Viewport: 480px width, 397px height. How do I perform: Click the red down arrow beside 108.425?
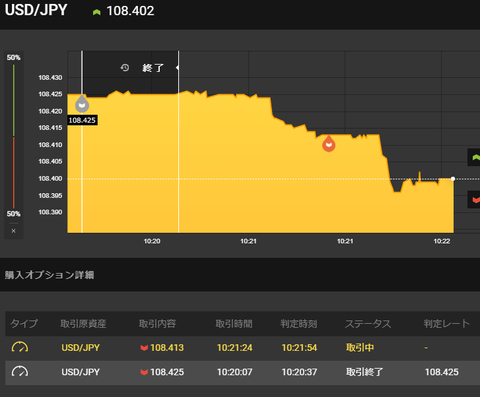(x=144, y=372)
